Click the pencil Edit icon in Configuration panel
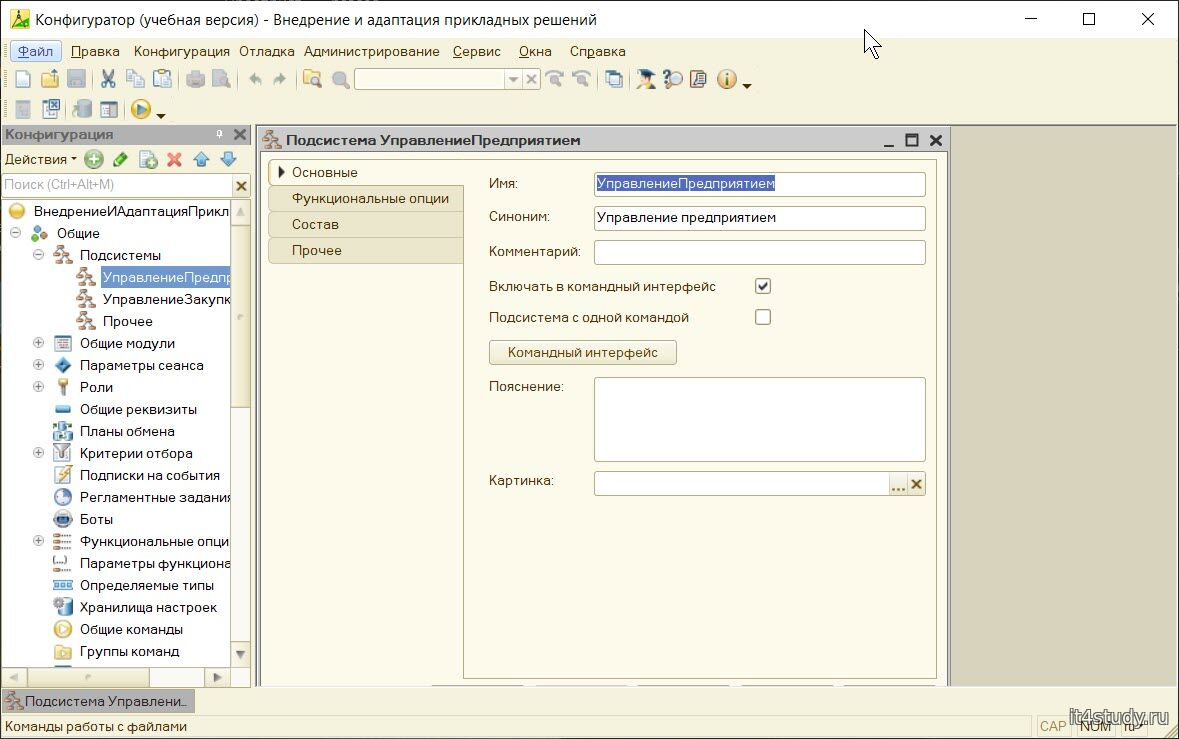Screen dimensions: 1179x739 pyautogui.click(x=121, y=159)
